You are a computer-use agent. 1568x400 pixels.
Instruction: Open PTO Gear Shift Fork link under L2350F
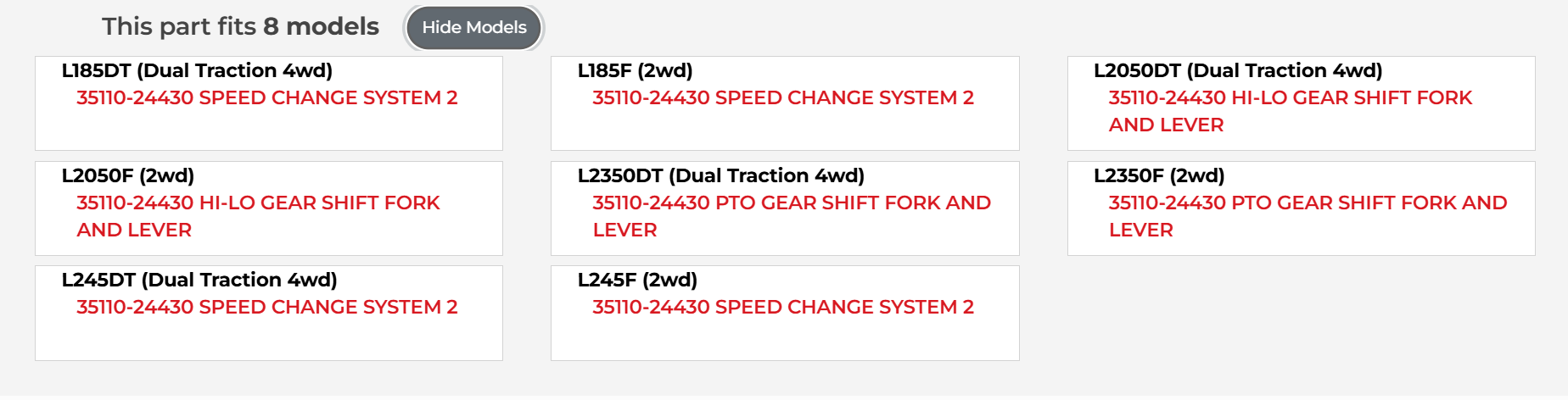(x=1307, y=203)
